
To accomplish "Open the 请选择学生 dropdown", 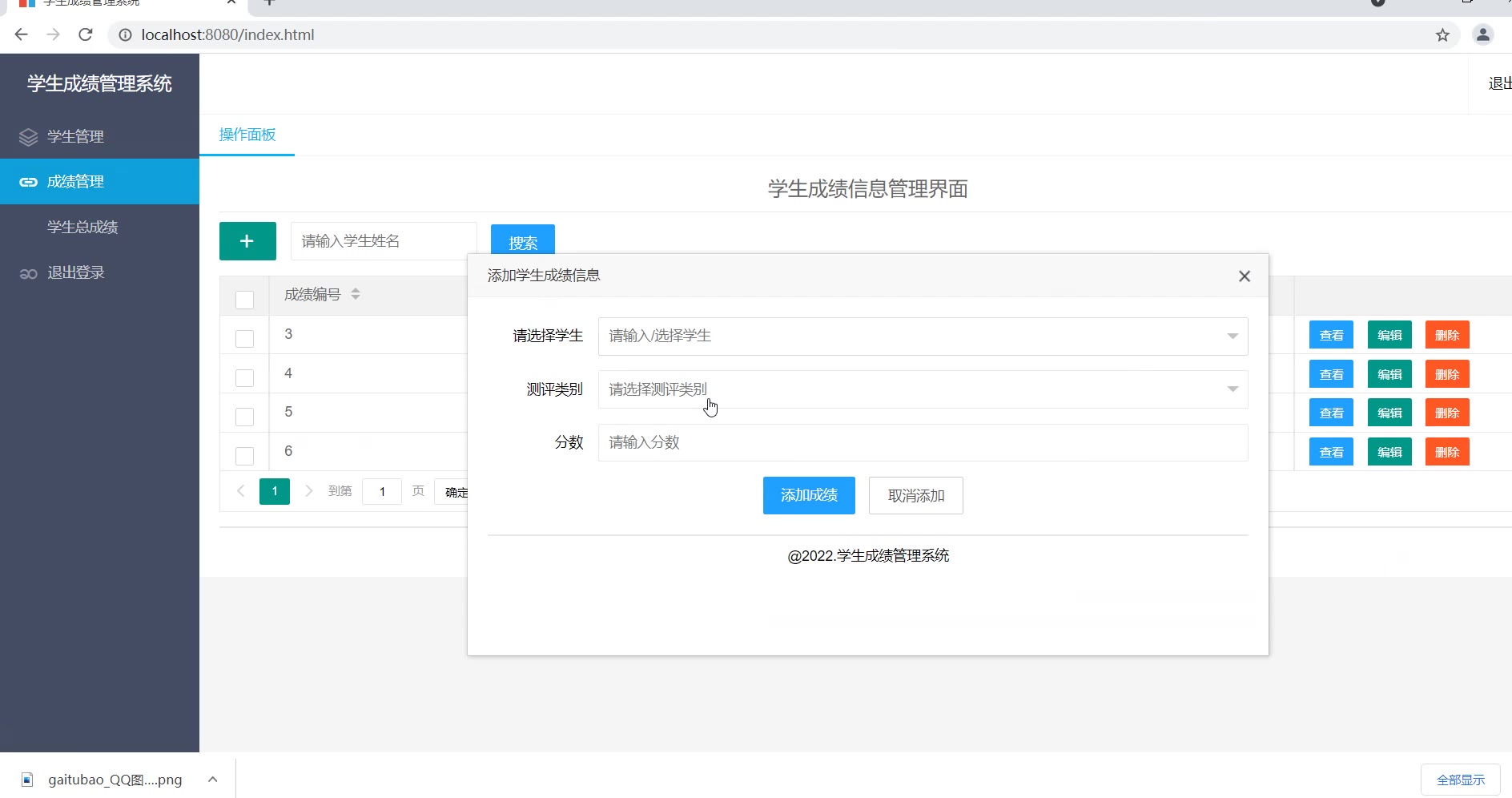I will pyautogui.click(x=922, y=337).
